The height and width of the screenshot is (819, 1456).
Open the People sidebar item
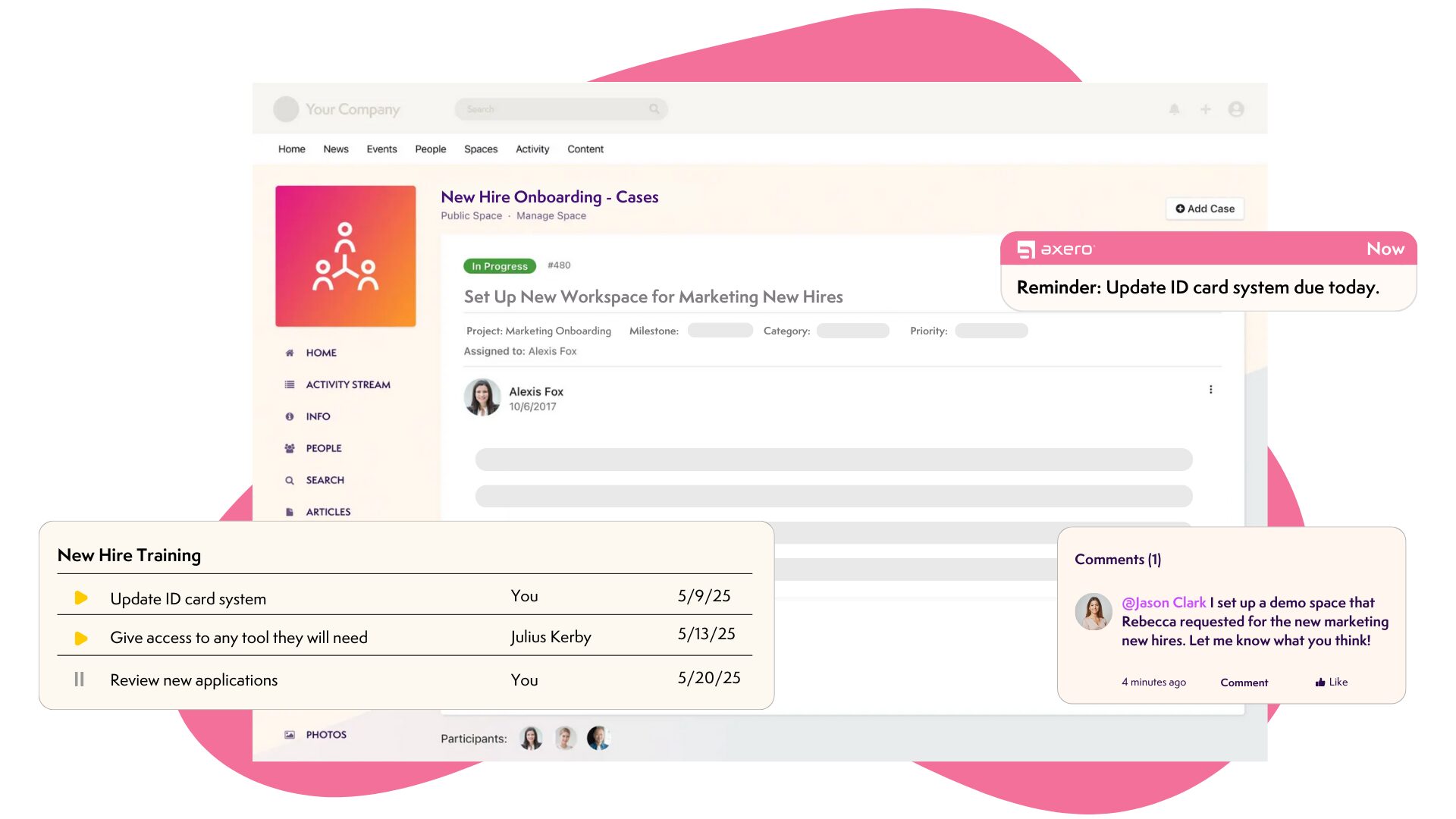[x=323, y=448]
